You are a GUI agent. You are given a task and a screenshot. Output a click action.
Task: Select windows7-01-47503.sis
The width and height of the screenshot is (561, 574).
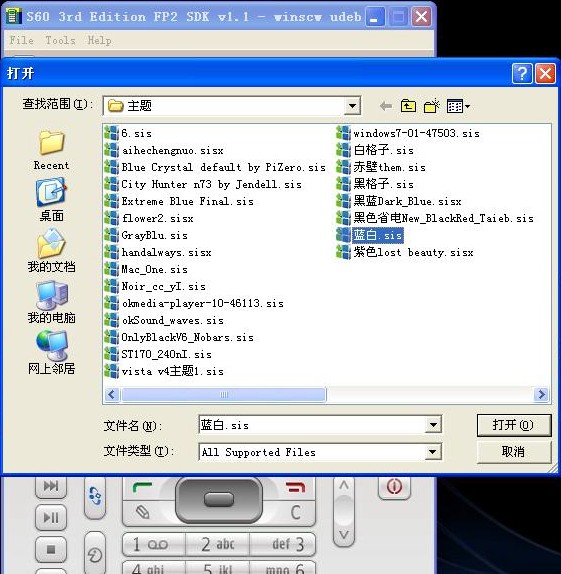[x=408, y=133]
